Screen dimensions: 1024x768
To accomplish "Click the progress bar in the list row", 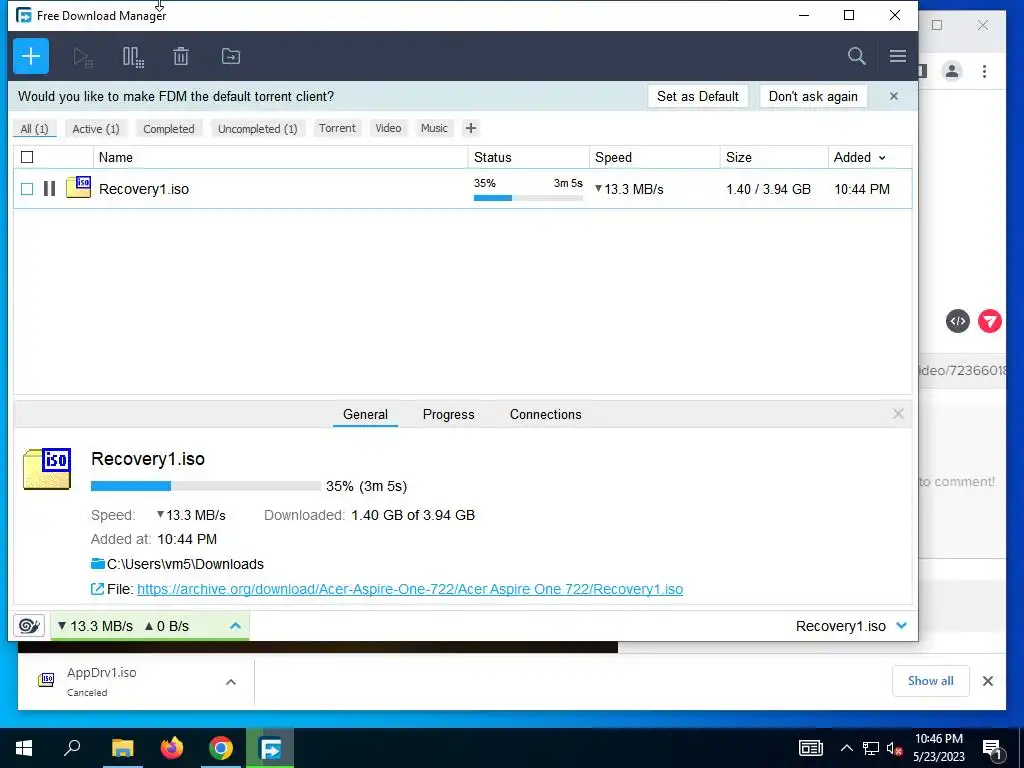I will [528, 198].
